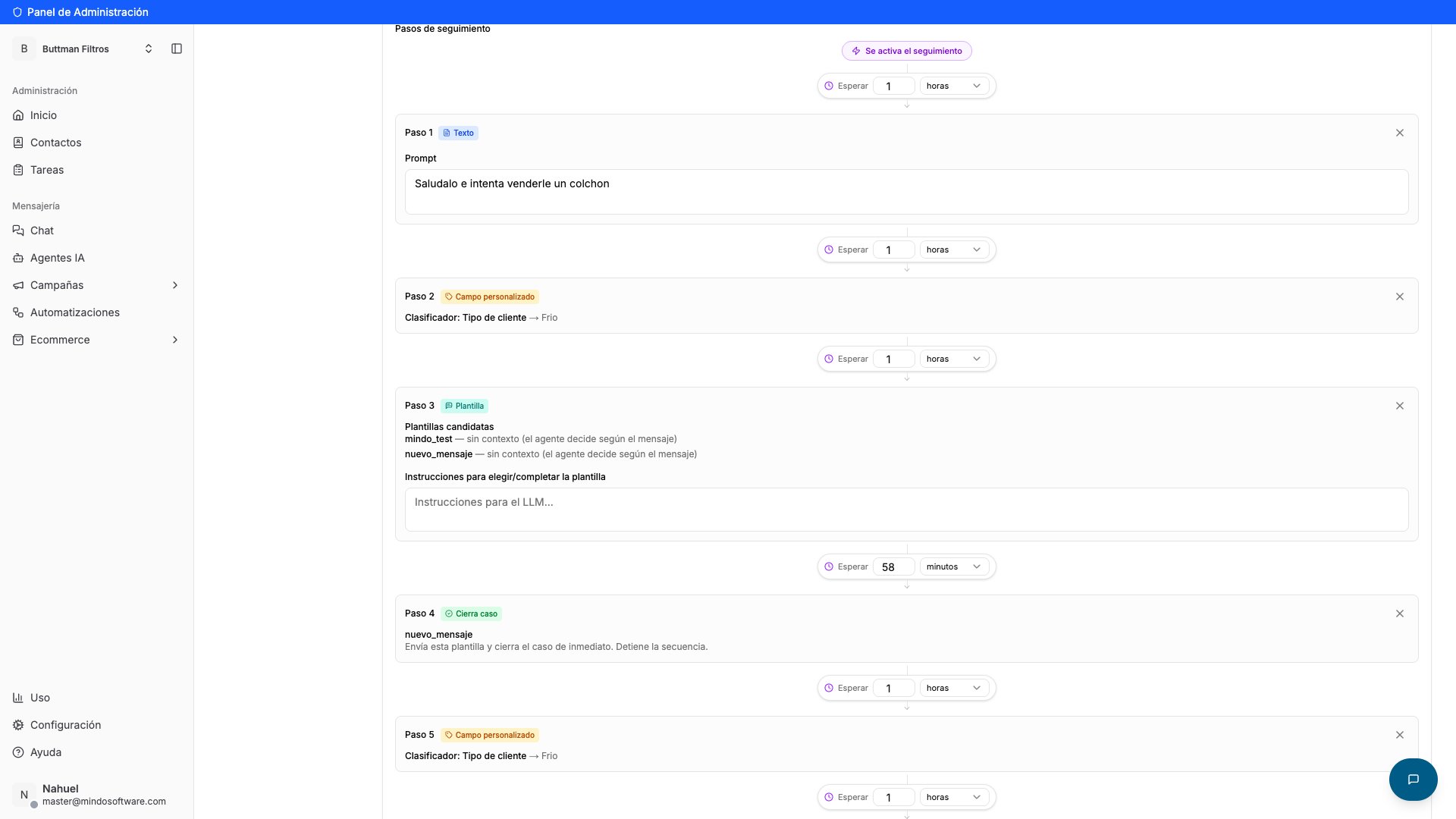Image resolution: width=1456 pixels, height=819 pixels.
Task: Remove Paso 4 with its X
Action: pos(1400,613)
